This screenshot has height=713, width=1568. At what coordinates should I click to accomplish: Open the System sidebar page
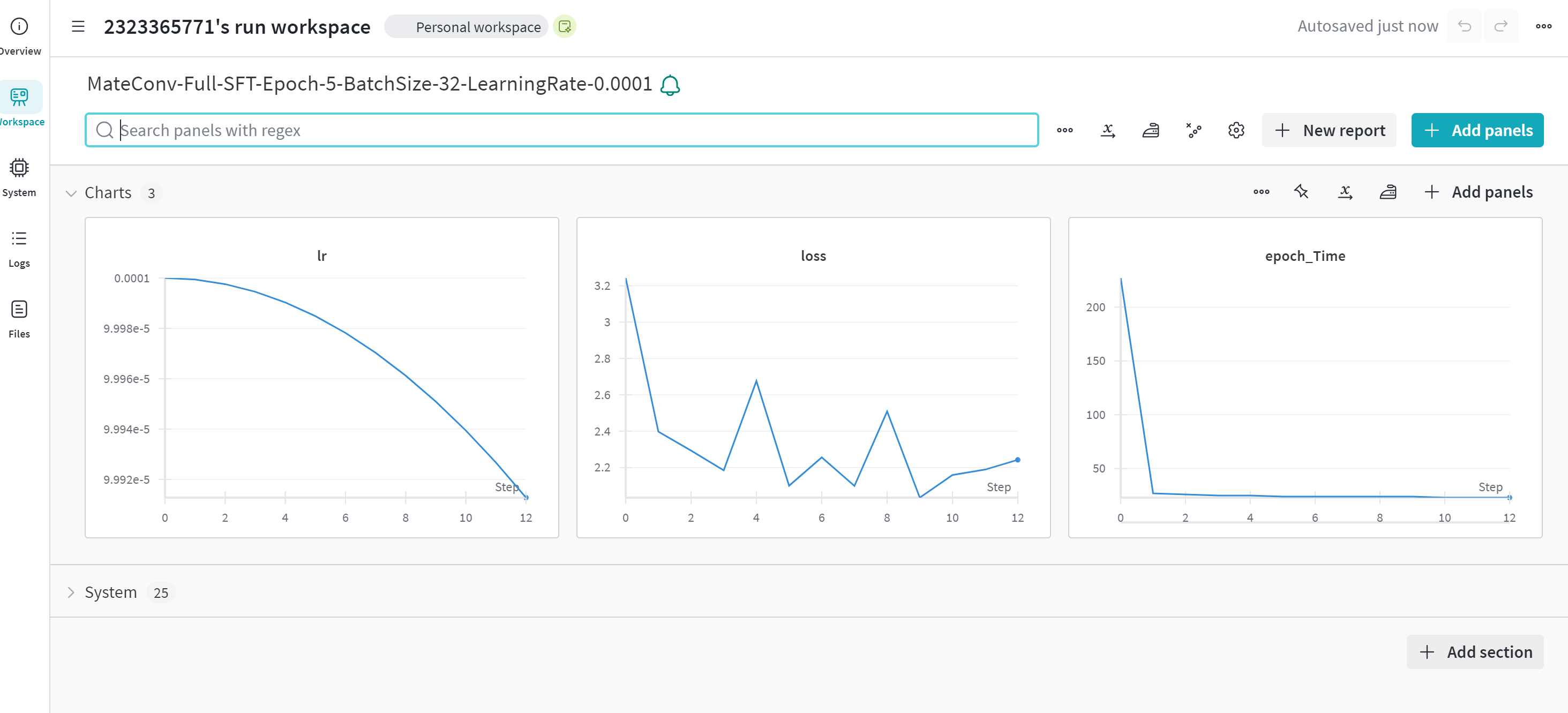pos(19,178)
